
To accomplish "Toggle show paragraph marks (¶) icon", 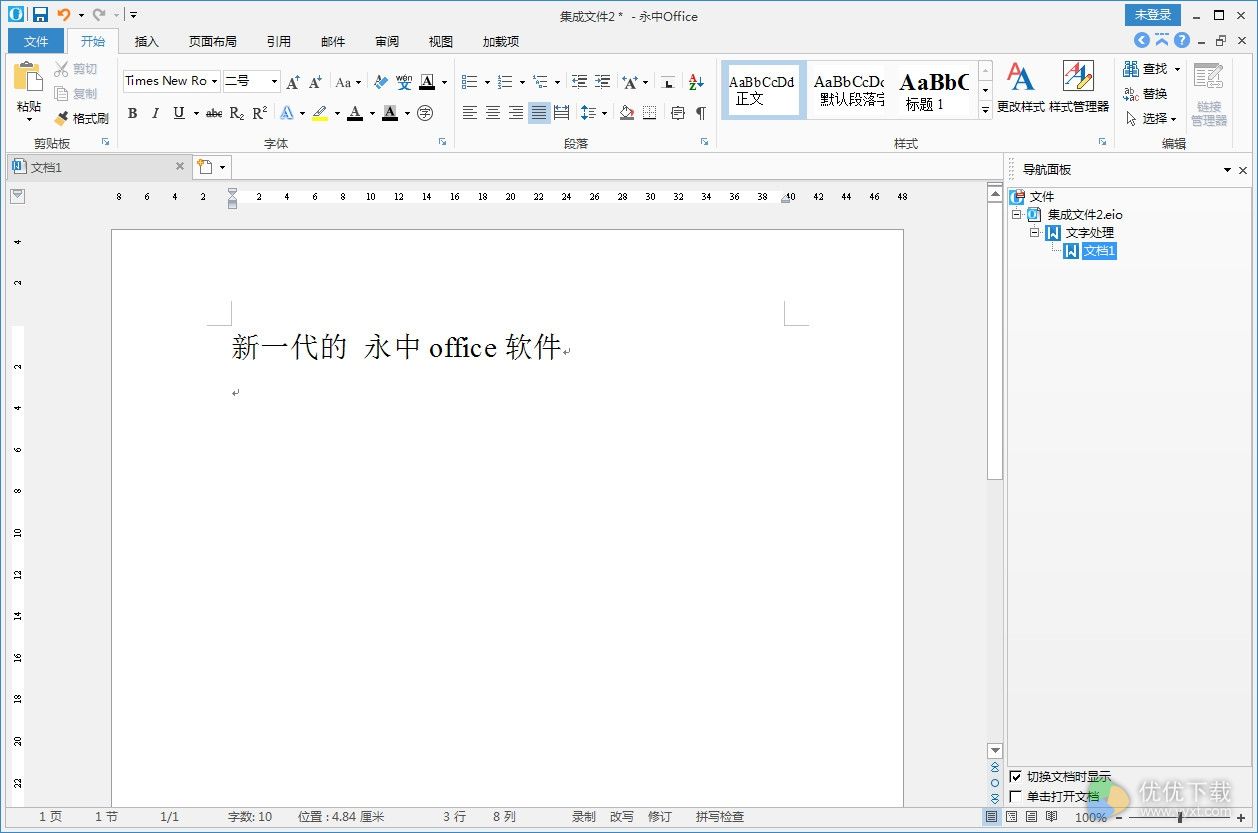I will 701,113.
